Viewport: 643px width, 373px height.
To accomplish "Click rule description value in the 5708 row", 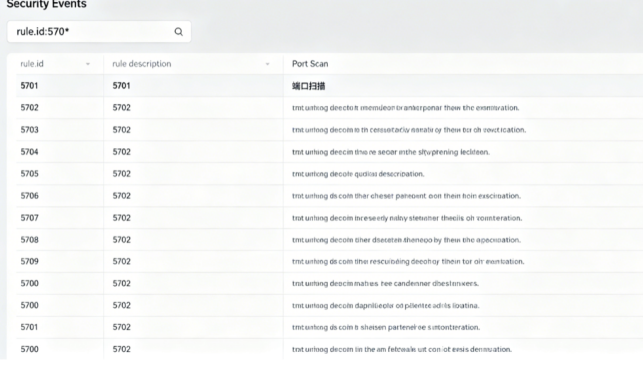I will click(x=121, y=239).
